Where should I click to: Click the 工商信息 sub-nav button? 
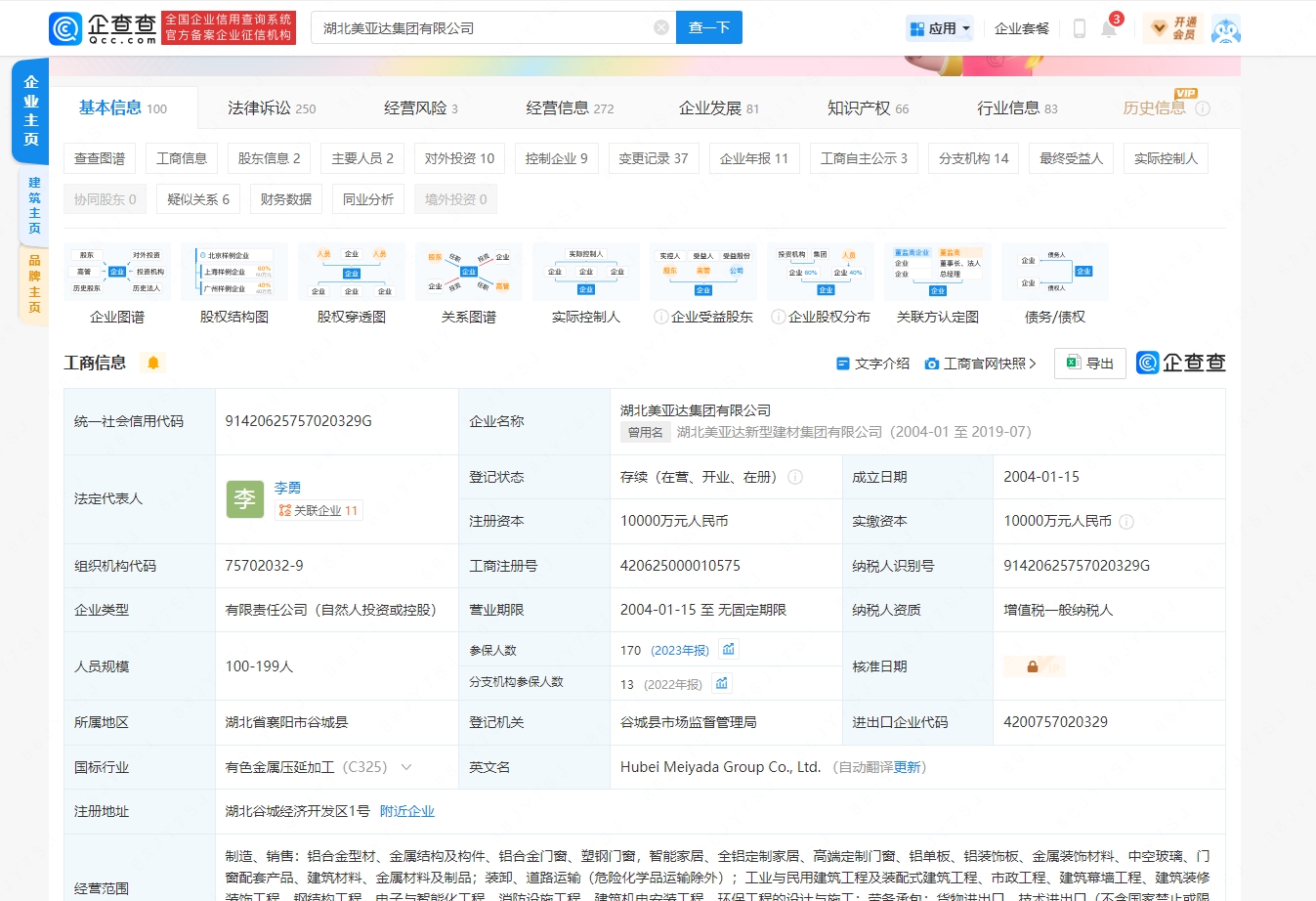click(182, 158)
